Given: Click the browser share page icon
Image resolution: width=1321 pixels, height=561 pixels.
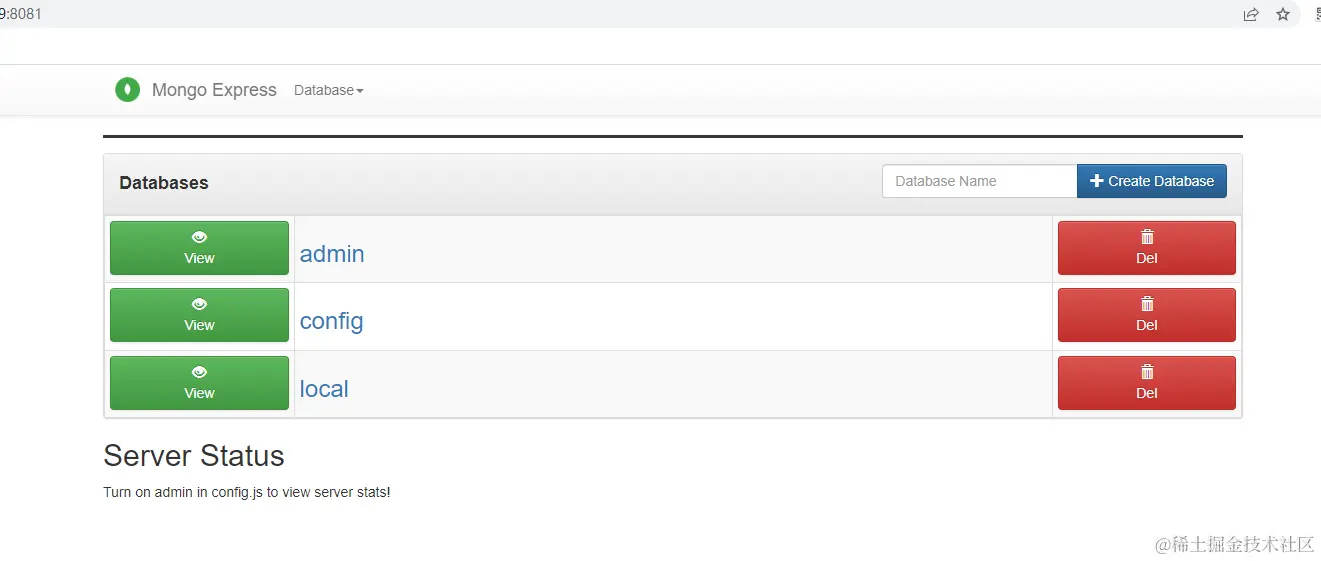Looking at the screenshot, I should tap(1251, 14).
